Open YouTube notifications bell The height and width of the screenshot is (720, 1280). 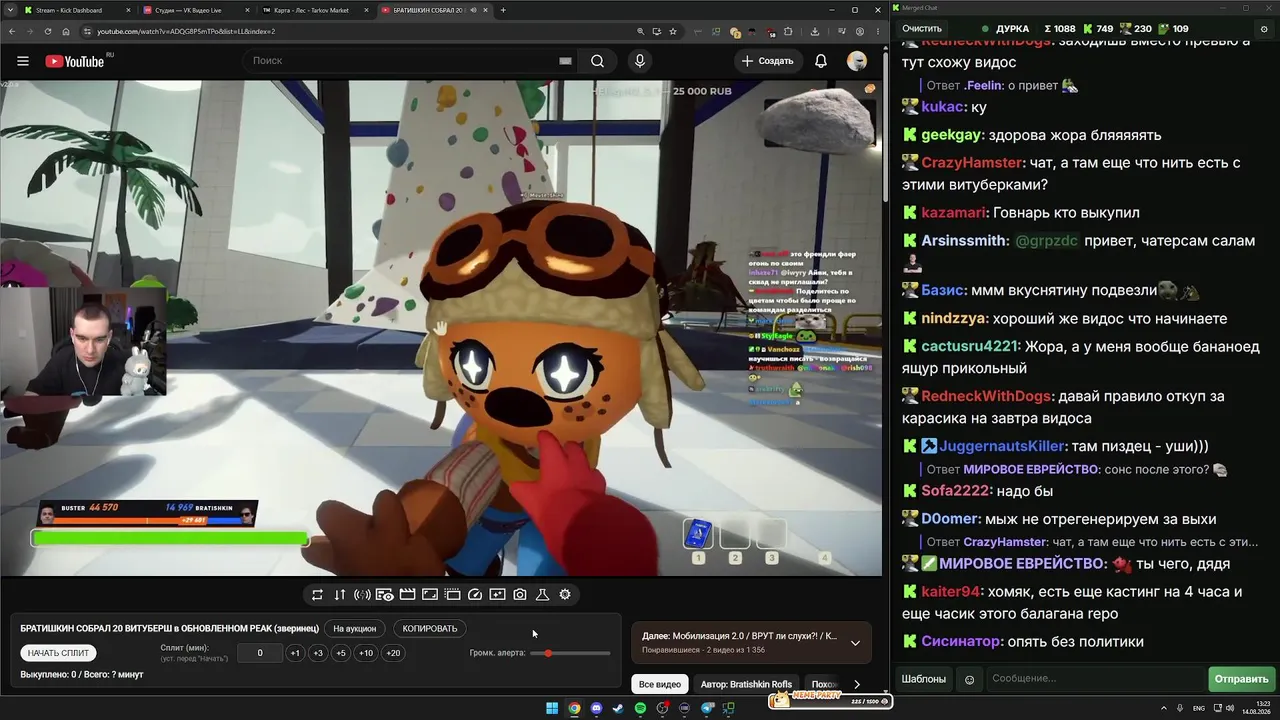coord(821,61)
